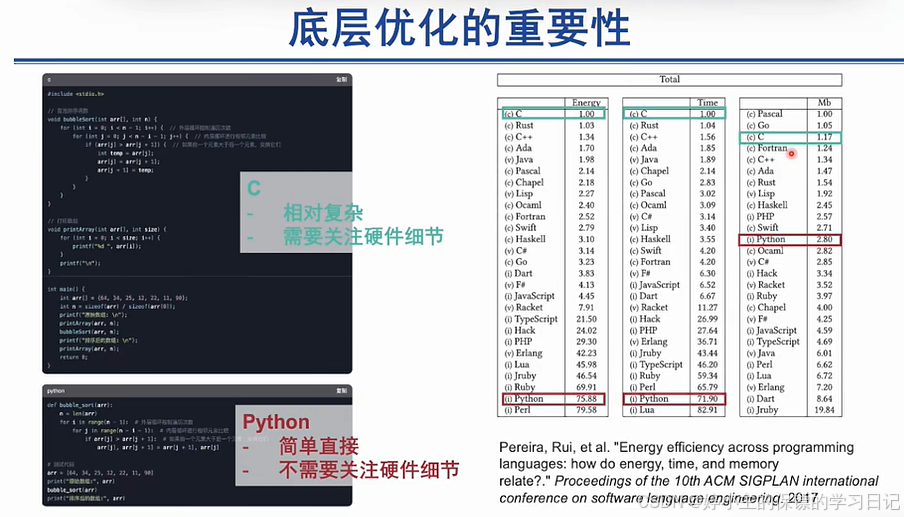Screen dimensions: 904x517
Task: Select the Ruby energy value 69.91
Action: pyautogui.click(x=586, y=387)
